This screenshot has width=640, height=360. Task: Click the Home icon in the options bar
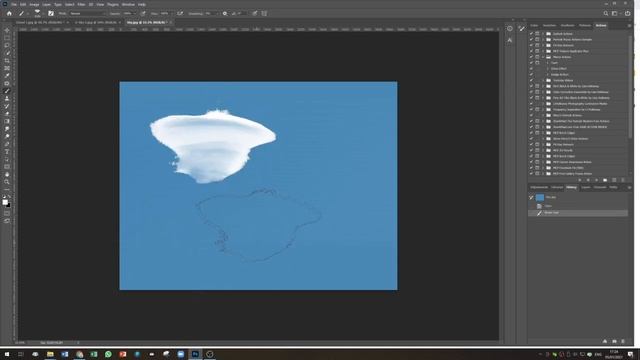click(9, 13)
